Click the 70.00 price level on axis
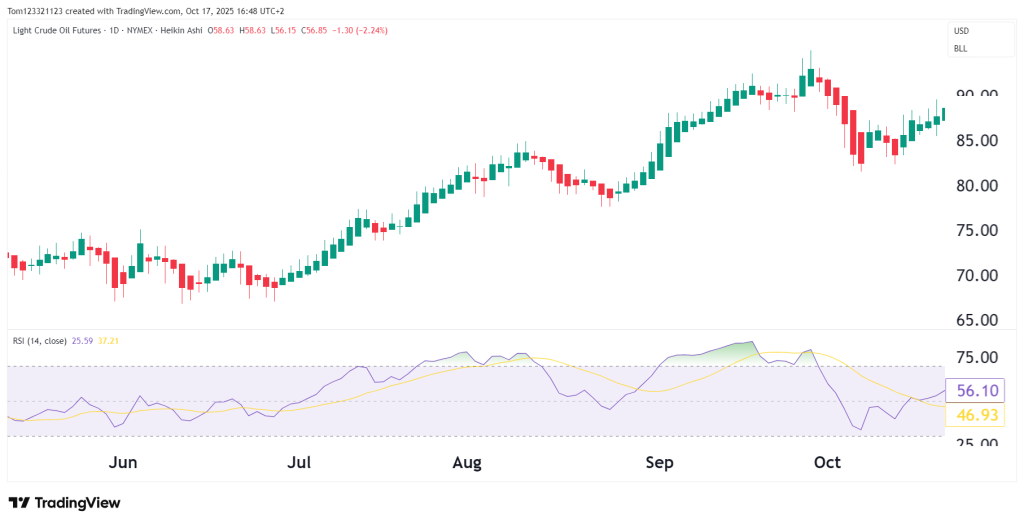Screen dimensions: 1024x524 (977, 276)
